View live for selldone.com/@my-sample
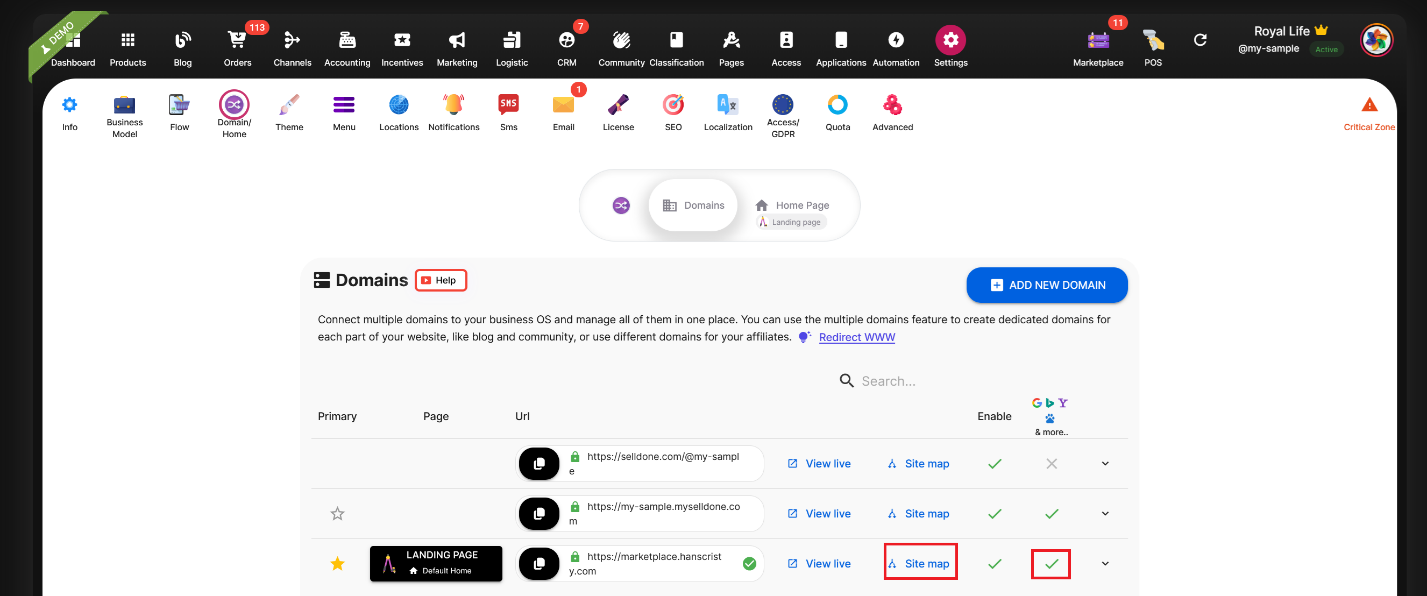The height and width of the screenshot is (596, 1427). coord(819,464)
